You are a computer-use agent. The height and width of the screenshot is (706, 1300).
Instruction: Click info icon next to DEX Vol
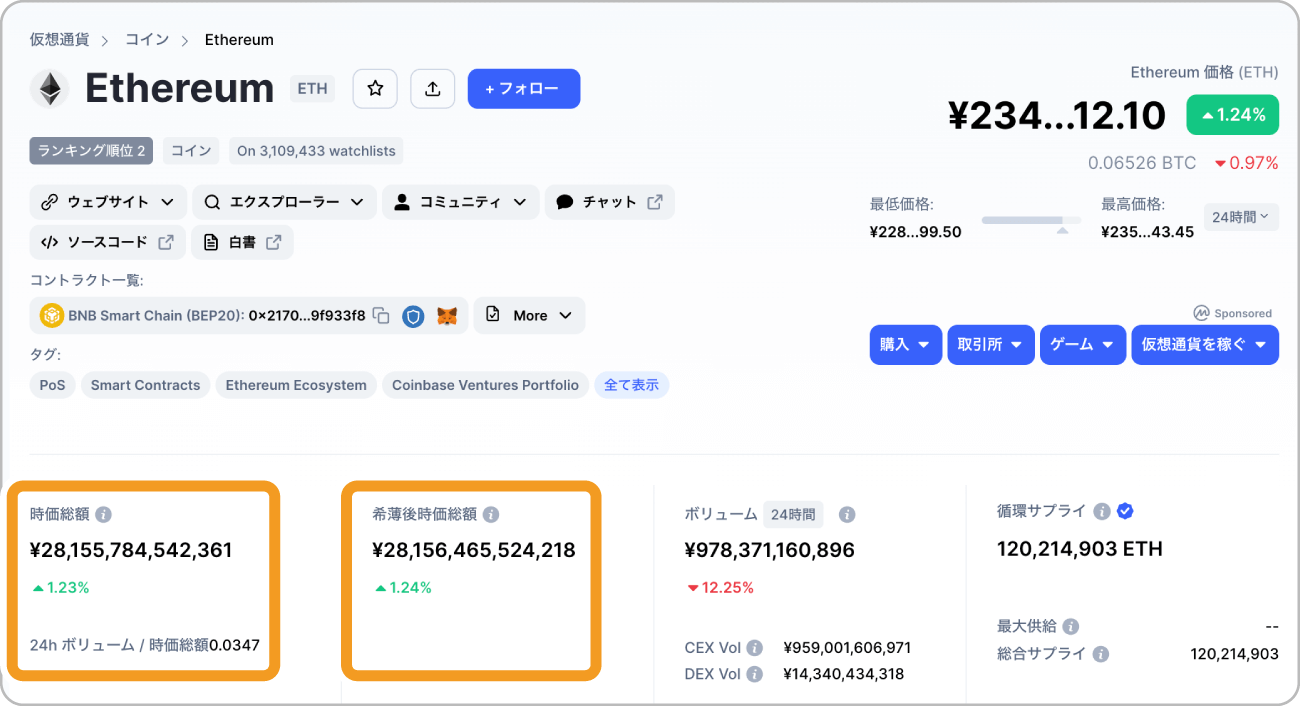(755, 674)
